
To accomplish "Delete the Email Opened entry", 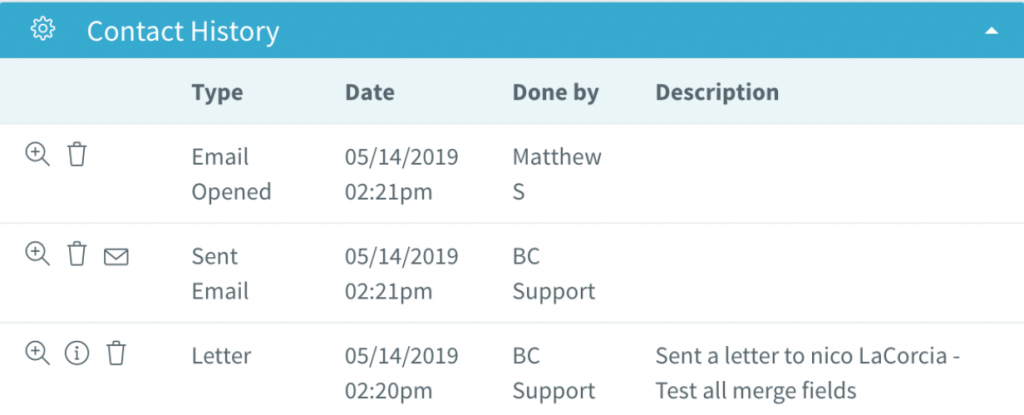I will click(x=77, y=155).
